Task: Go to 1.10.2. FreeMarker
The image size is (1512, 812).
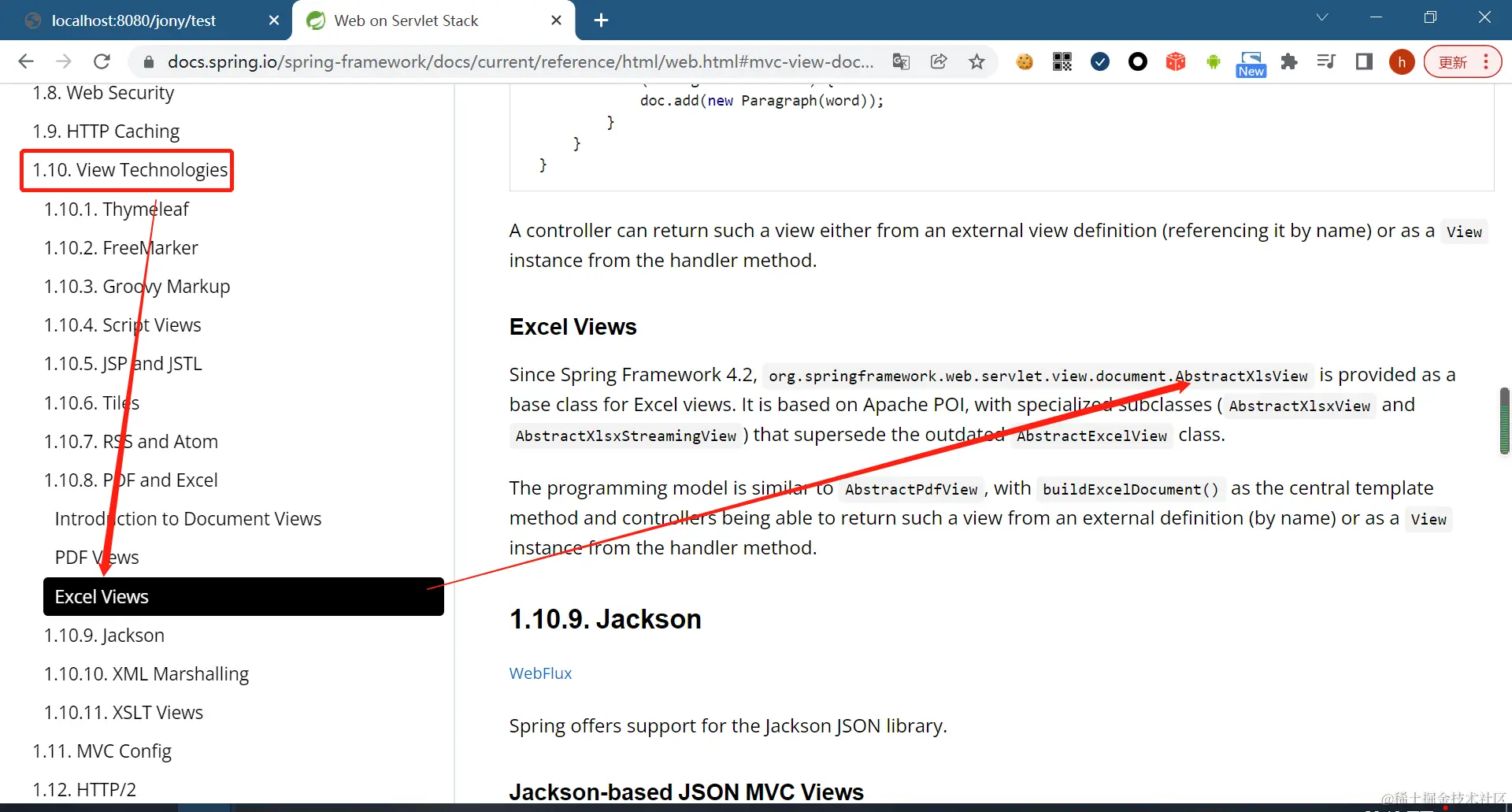Action: tap(121, 248)
